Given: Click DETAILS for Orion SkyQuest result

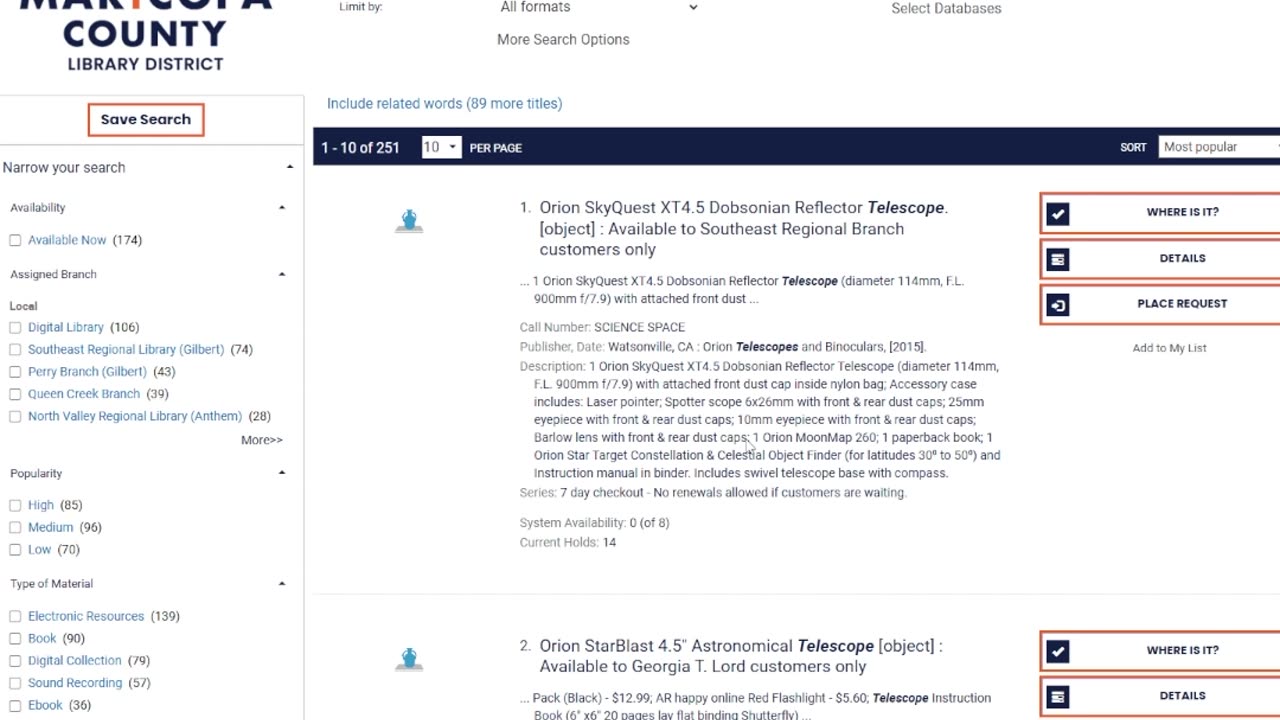Looking at the screenshot, I should [x=1160, y=258].
